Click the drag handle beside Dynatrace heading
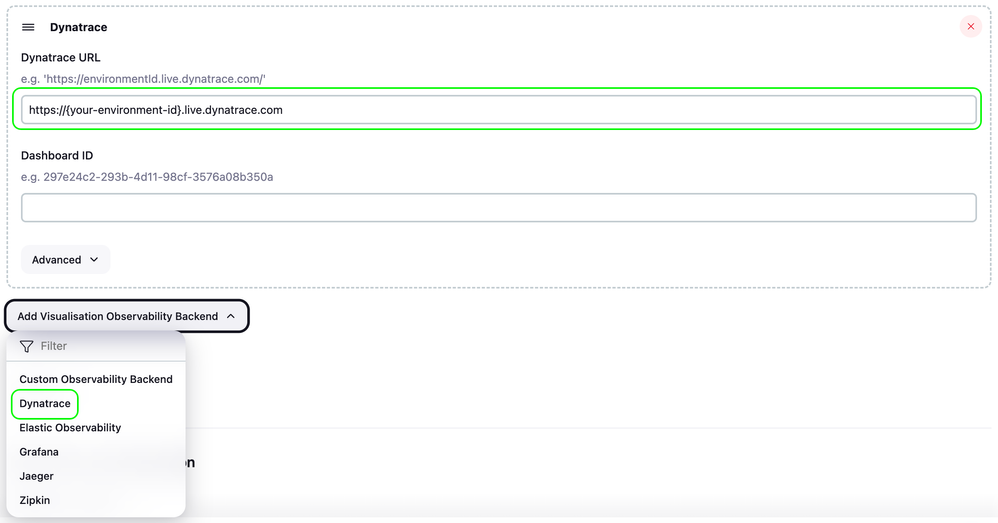Screen dimensions: 998x523 (28, 27)
